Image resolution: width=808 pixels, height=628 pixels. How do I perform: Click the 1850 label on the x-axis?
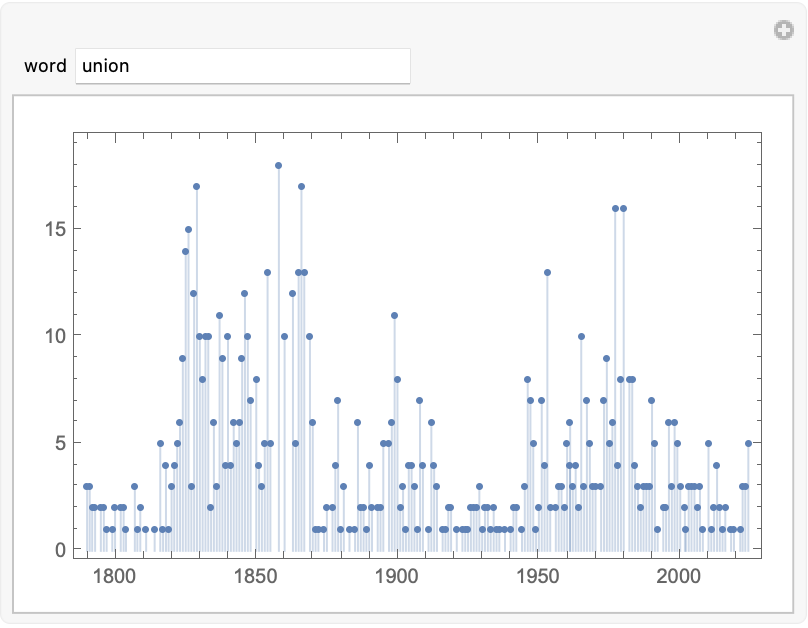pyautogui.click(x=255, y=576)
